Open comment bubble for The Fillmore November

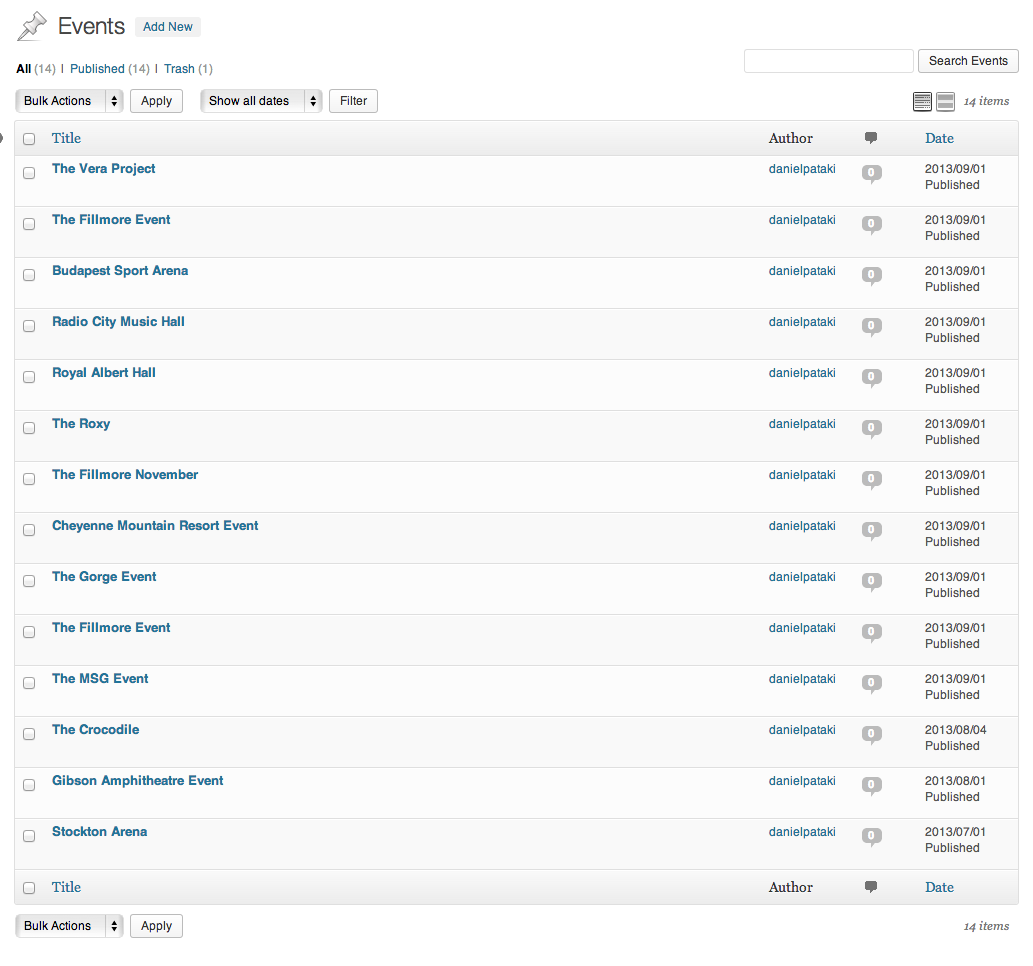[x=872, y=480]
